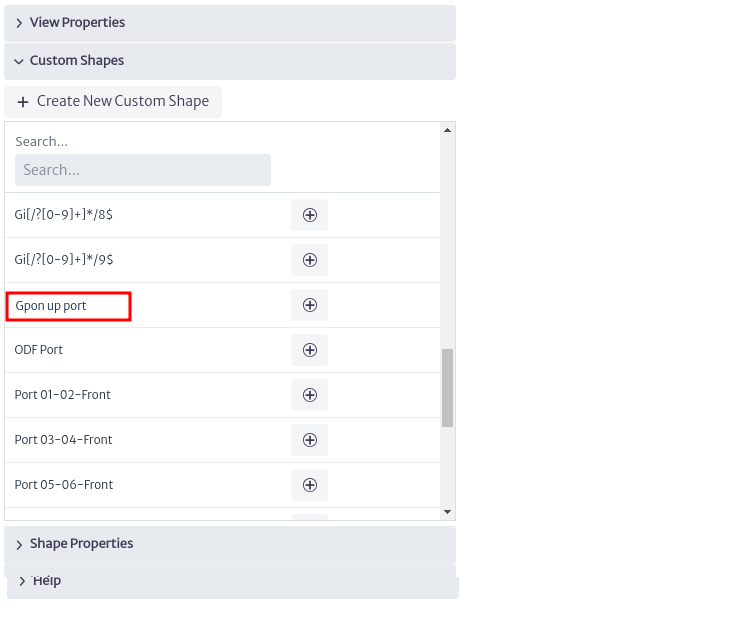Screen dimensions: 741x627
Task: Click the plus icon beside Create New Custom Shape
Action: (x=23, y=102)
